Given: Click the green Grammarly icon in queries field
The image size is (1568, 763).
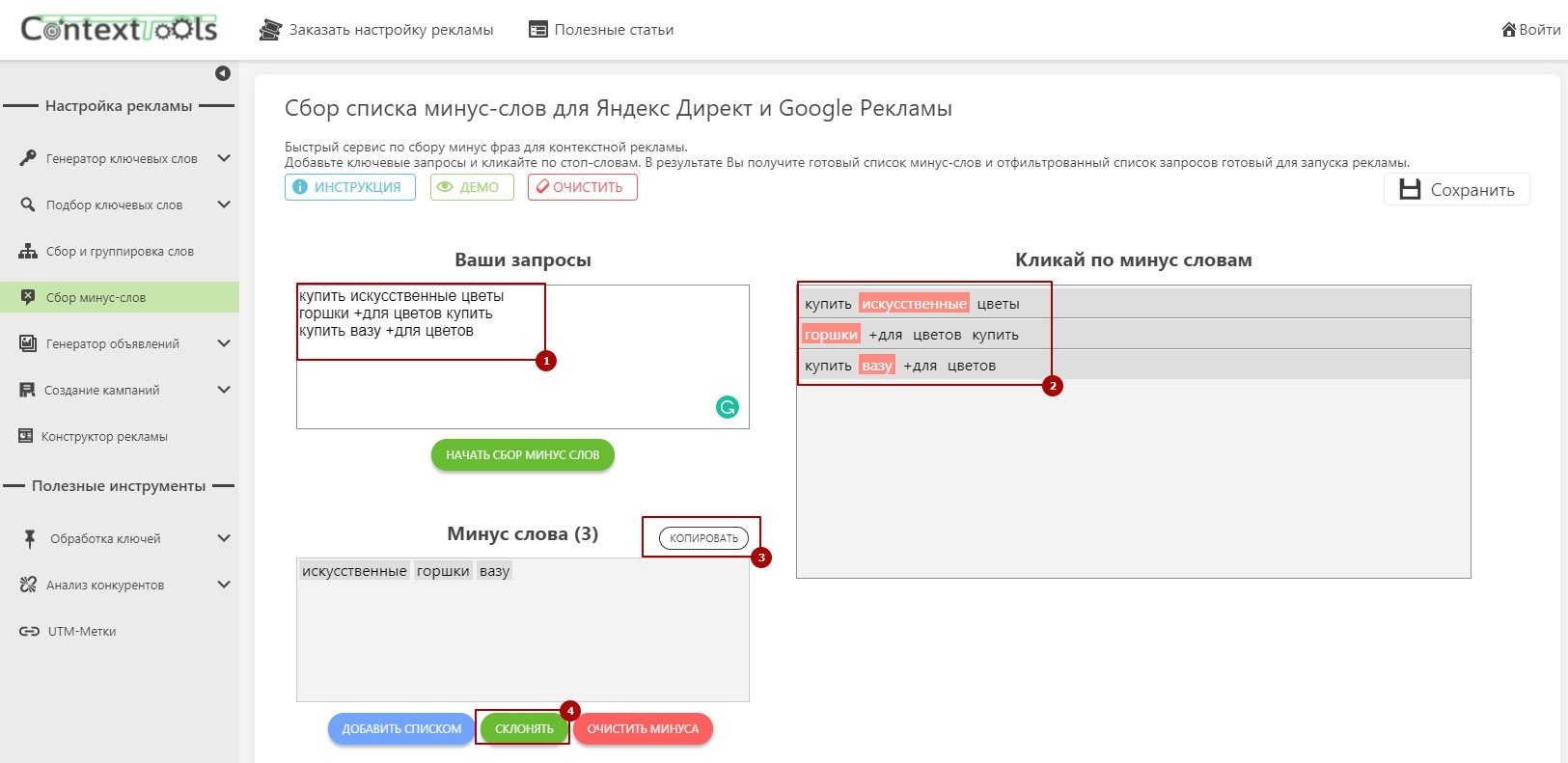Looking at the screenshot, I should (x=728, y=407).
